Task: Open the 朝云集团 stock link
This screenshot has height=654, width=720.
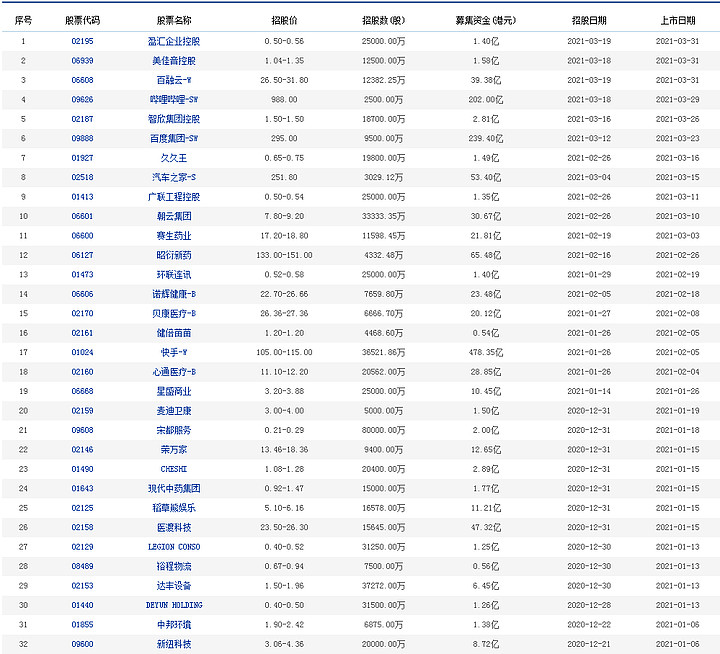Action: coord(174,216)
